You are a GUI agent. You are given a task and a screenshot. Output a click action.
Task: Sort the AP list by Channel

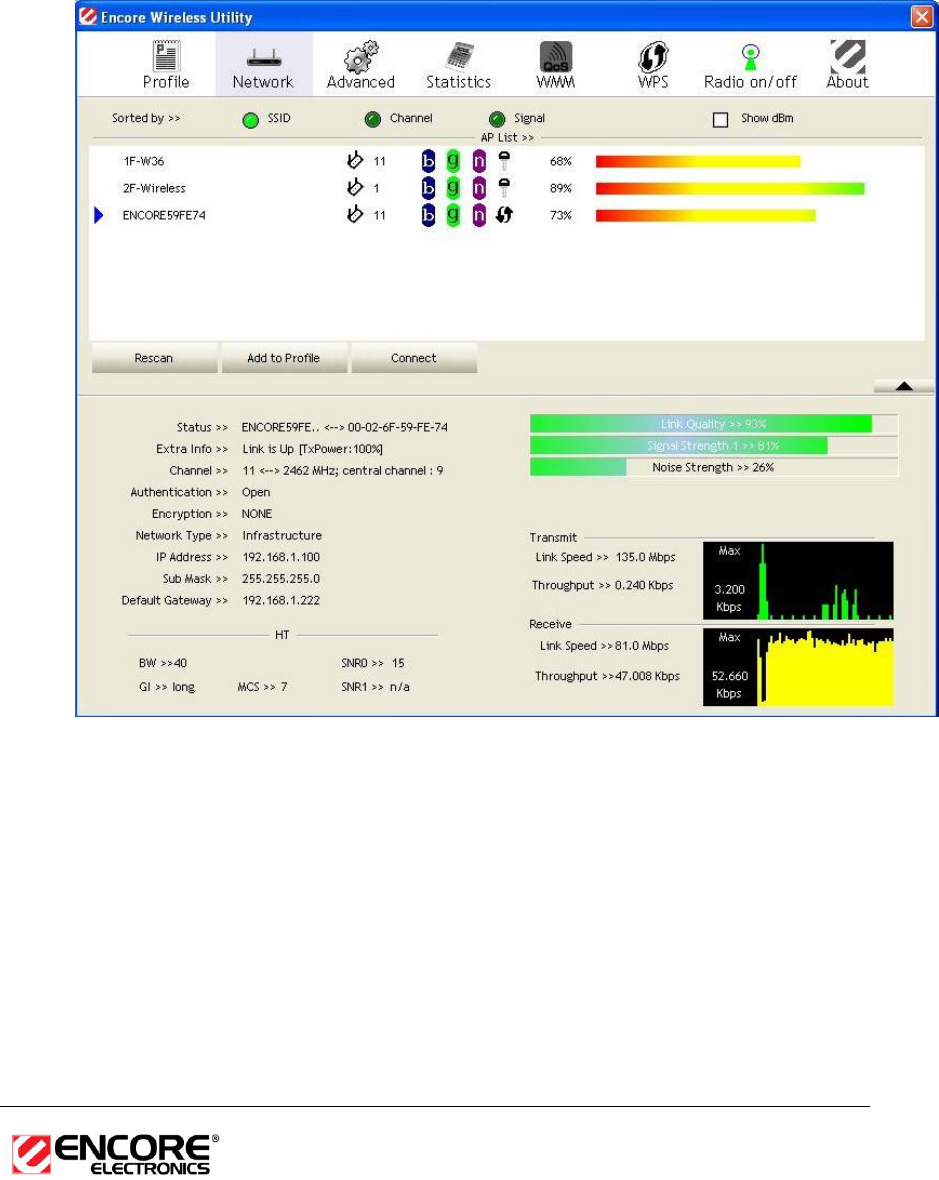click(x=372, y=119)
